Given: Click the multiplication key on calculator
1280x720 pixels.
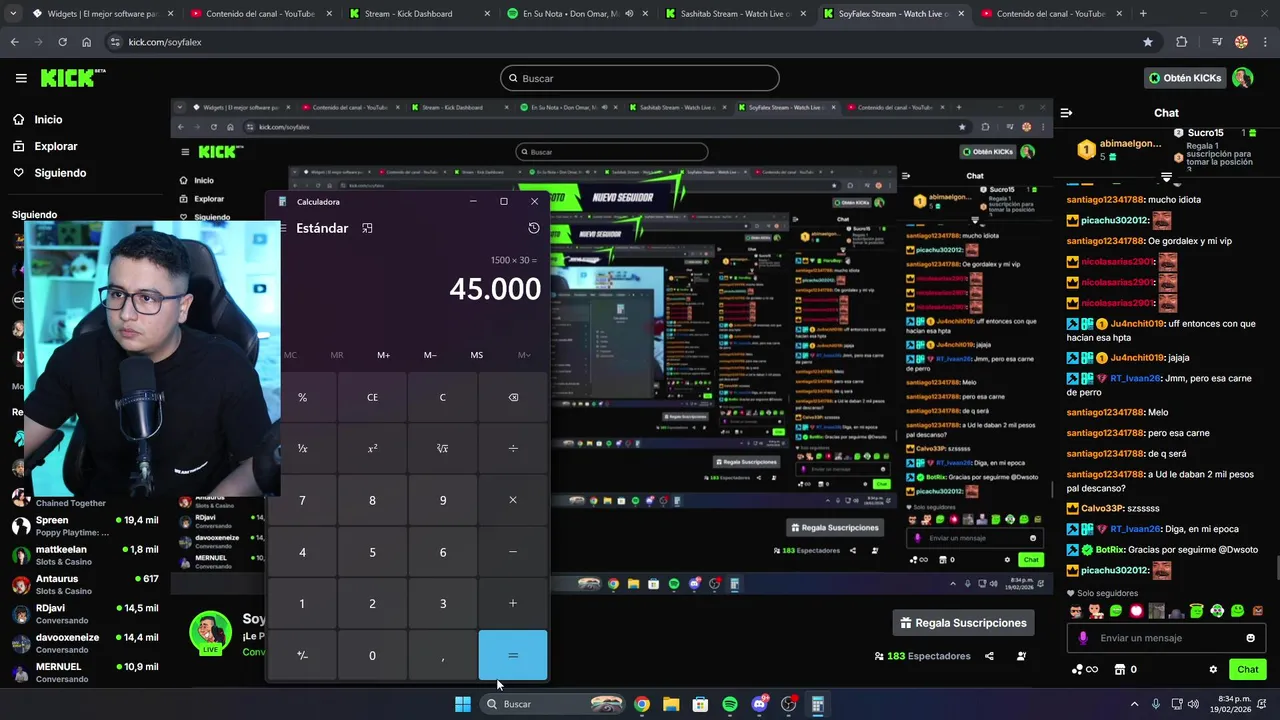Looking at the screenshot, I should click(x=513, y=500).
